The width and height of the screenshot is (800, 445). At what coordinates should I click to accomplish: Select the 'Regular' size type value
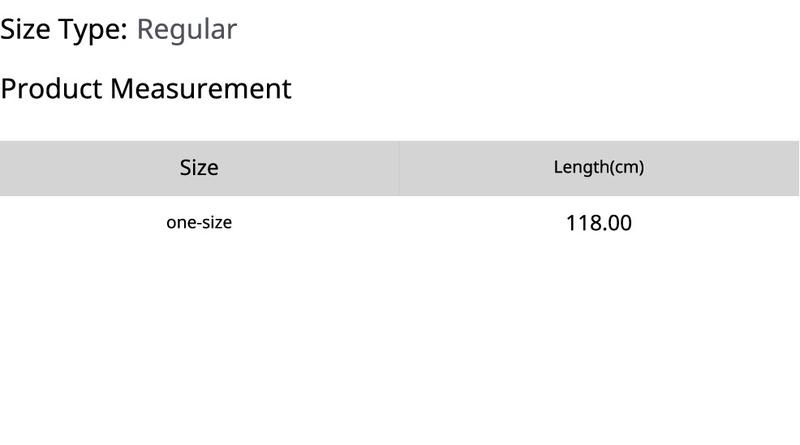coord(187,30)
